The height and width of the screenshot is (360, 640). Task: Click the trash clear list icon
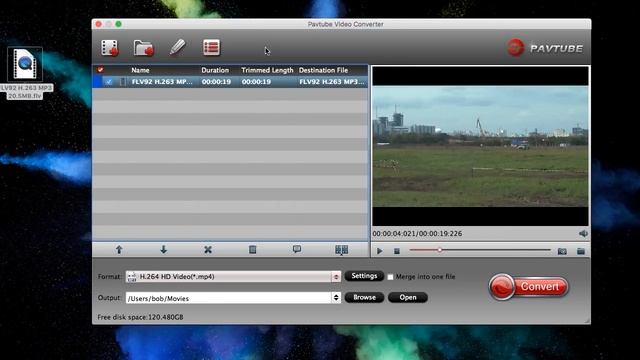point(253,249)
